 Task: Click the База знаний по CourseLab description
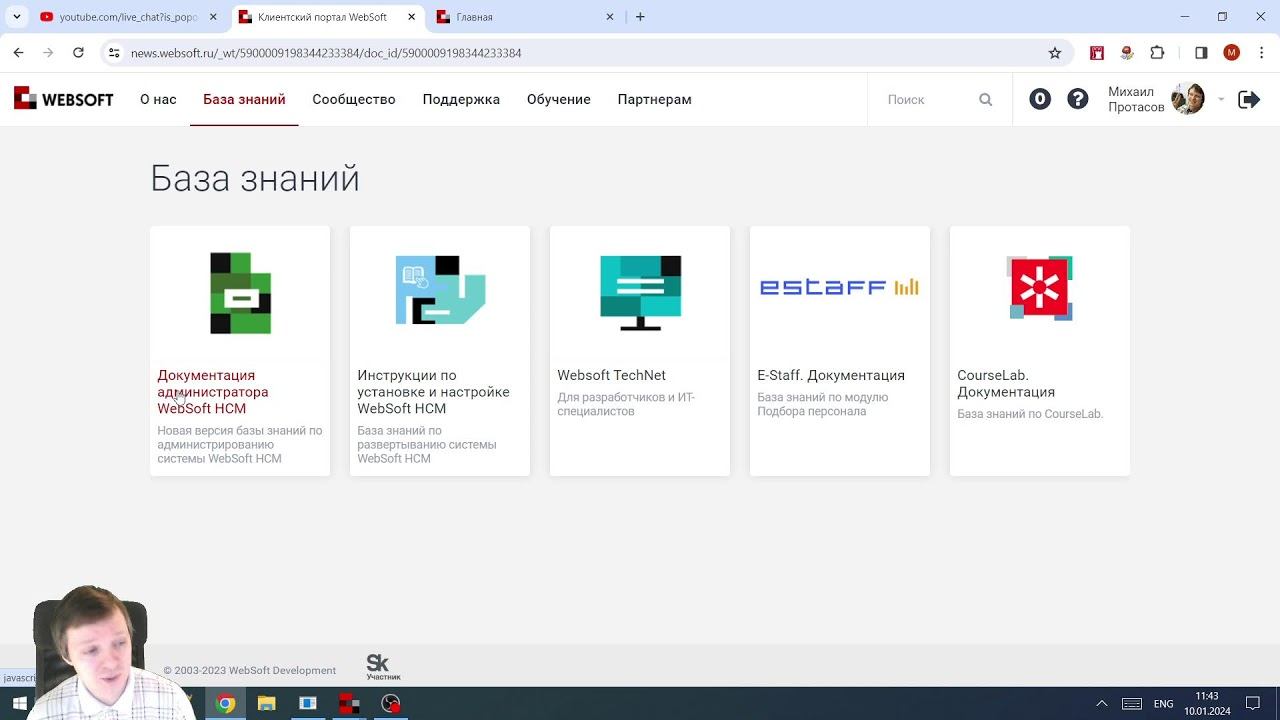click(1030, 414)
